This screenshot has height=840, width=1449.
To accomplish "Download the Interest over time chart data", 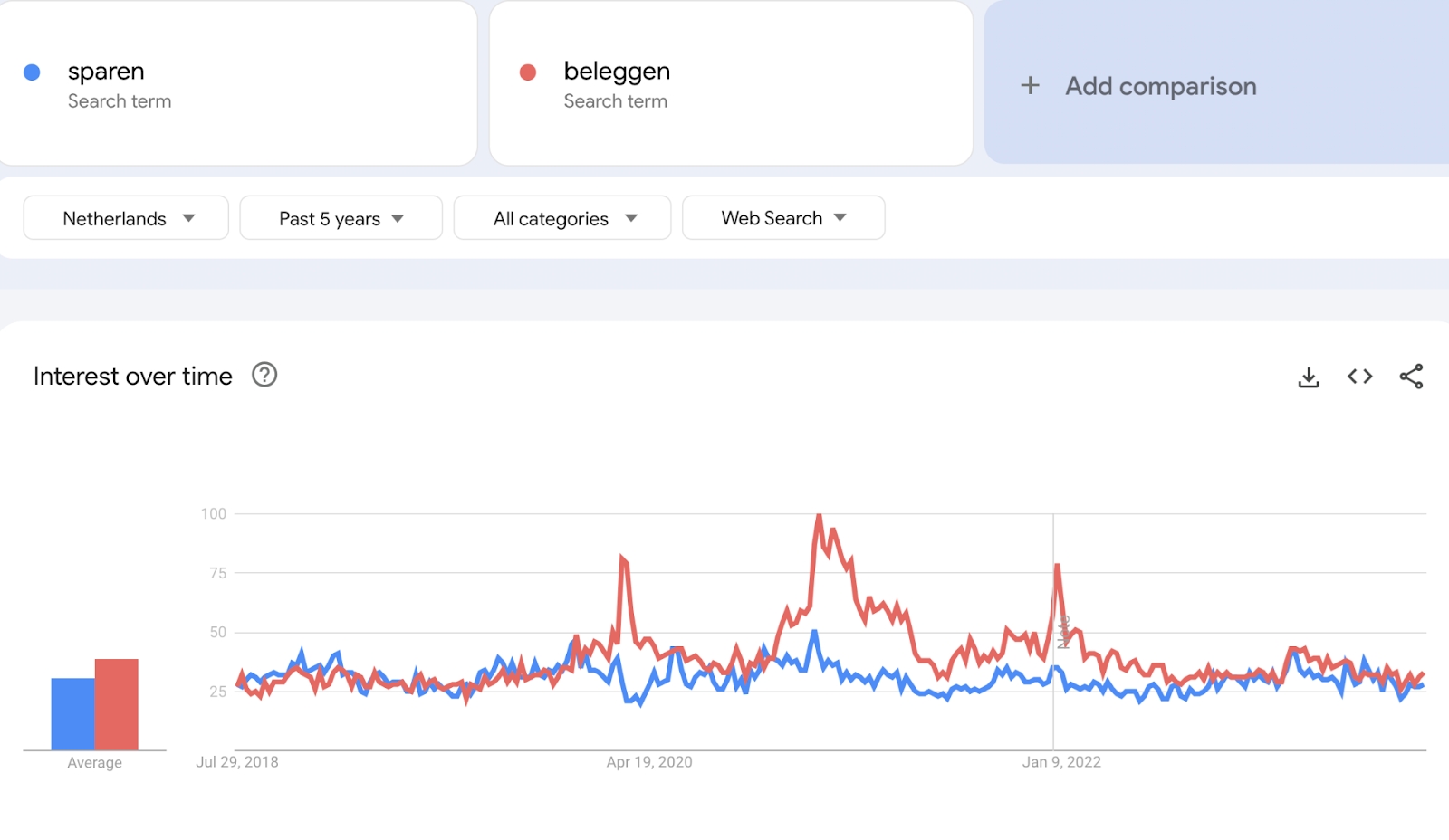I will 1309,377.
